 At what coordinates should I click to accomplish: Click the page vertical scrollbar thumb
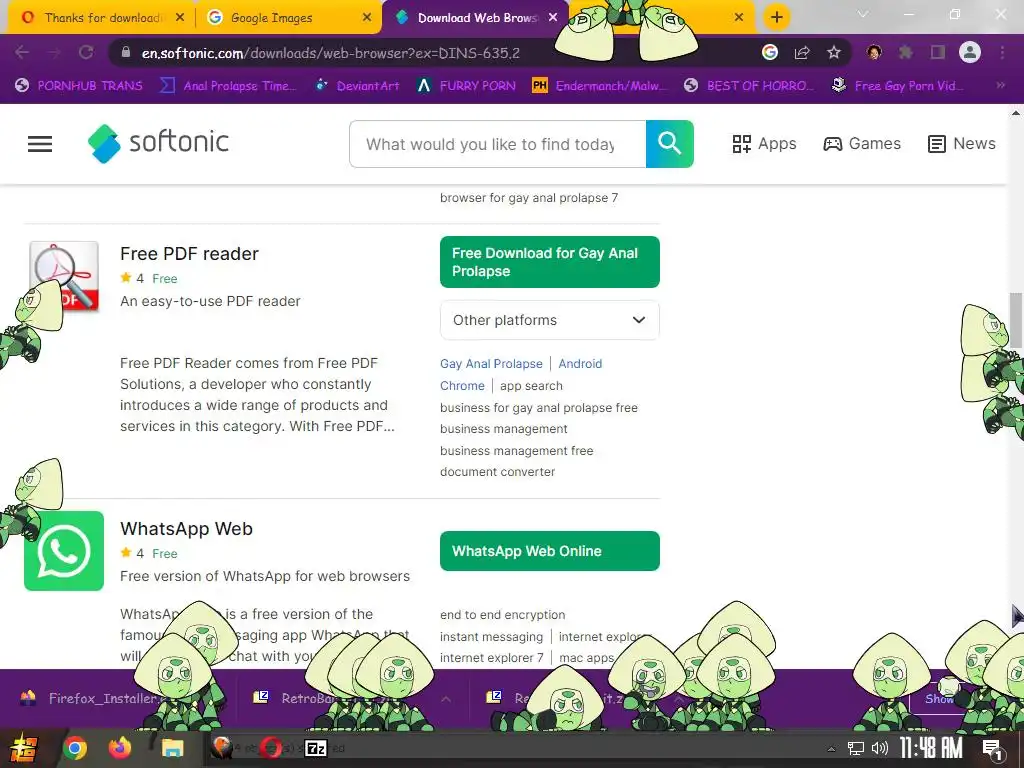click(1016, 320)
